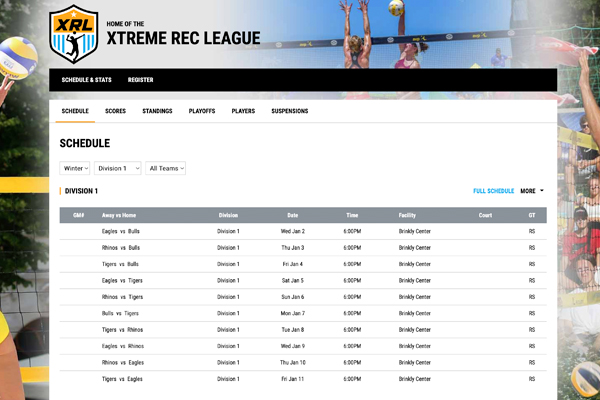Click the XRL shield logo
600x400 pixels.
coord(75,33)
